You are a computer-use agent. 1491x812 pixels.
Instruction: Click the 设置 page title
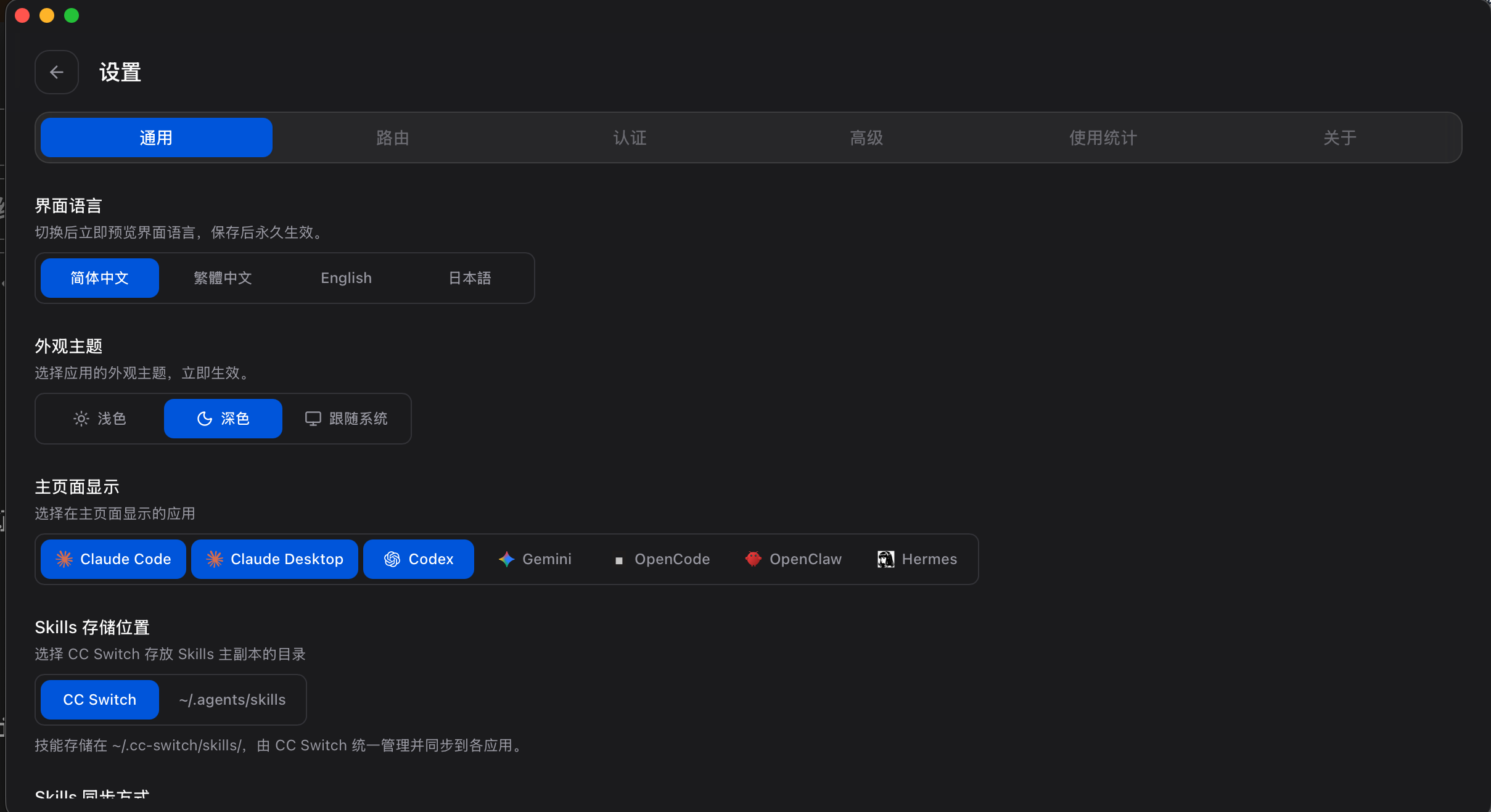pyautogui.click(x=120, y=72)
